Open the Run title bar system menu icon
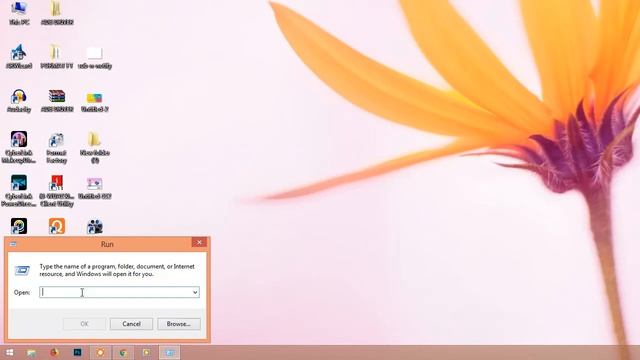Image resolution: width=640 pixels, height=360 pixels. tap(13, 244)
